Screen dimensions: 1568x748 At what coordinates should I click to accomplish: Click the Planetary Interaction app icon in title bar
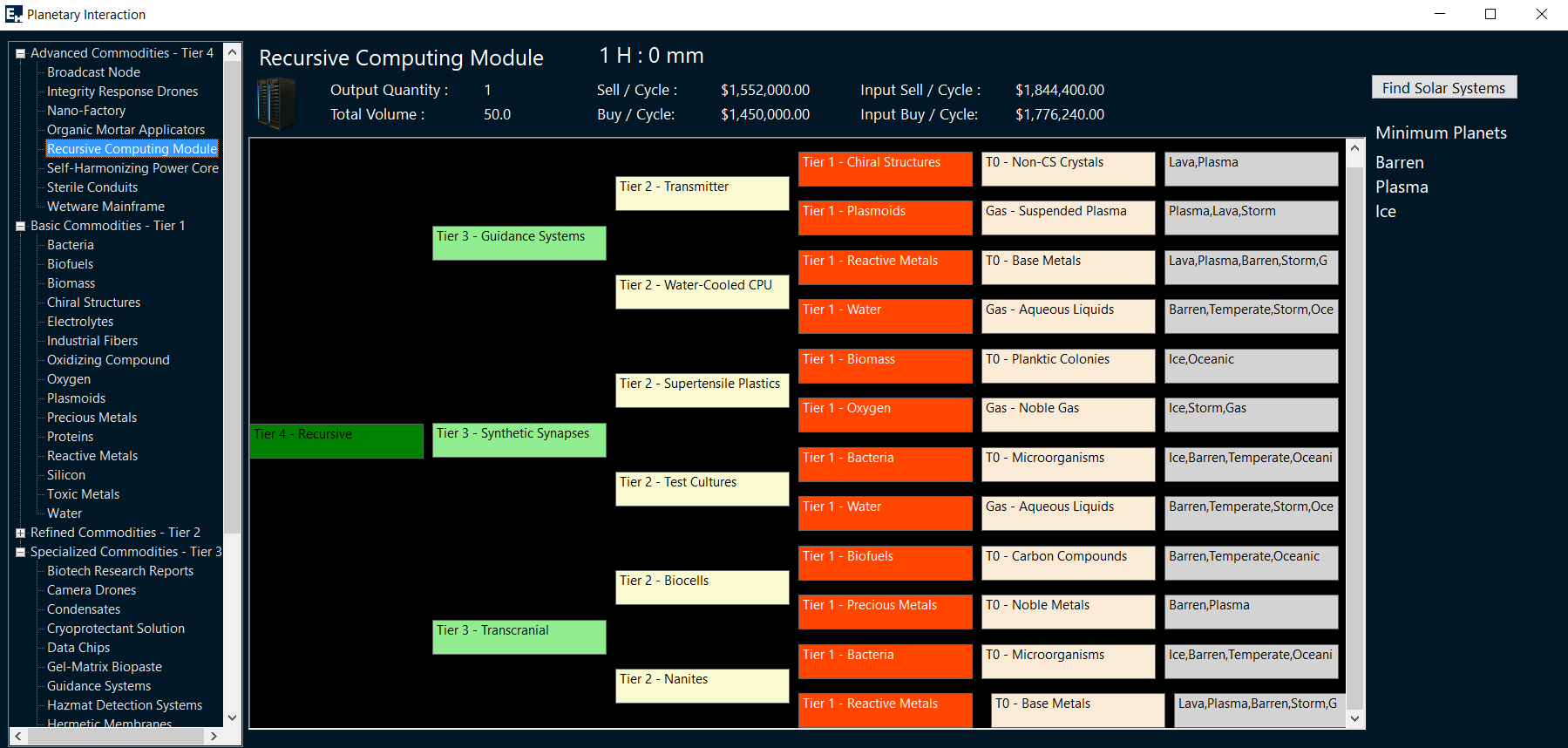coord(13,14)
